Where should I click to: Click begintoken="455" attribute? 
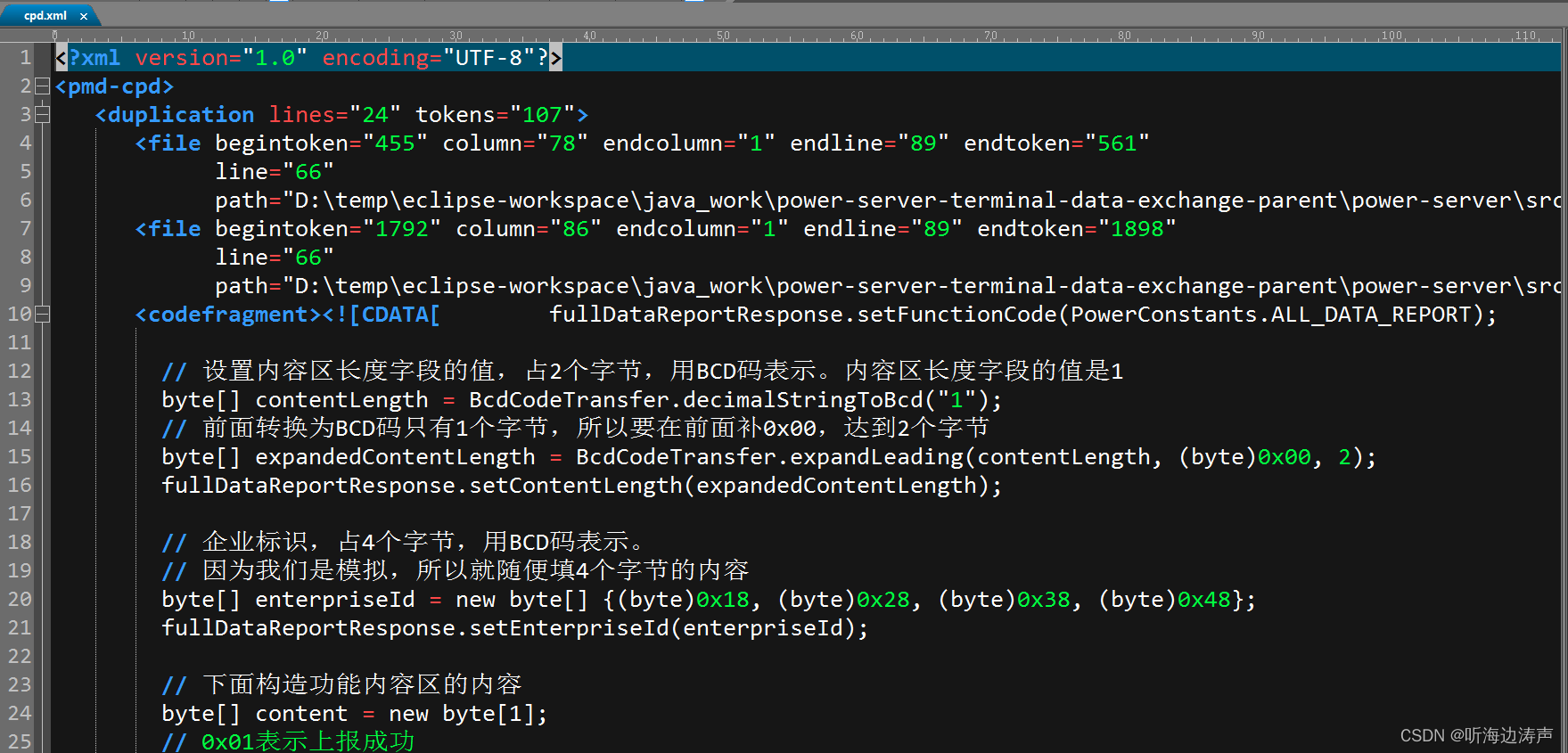click(x=322, y=143)
